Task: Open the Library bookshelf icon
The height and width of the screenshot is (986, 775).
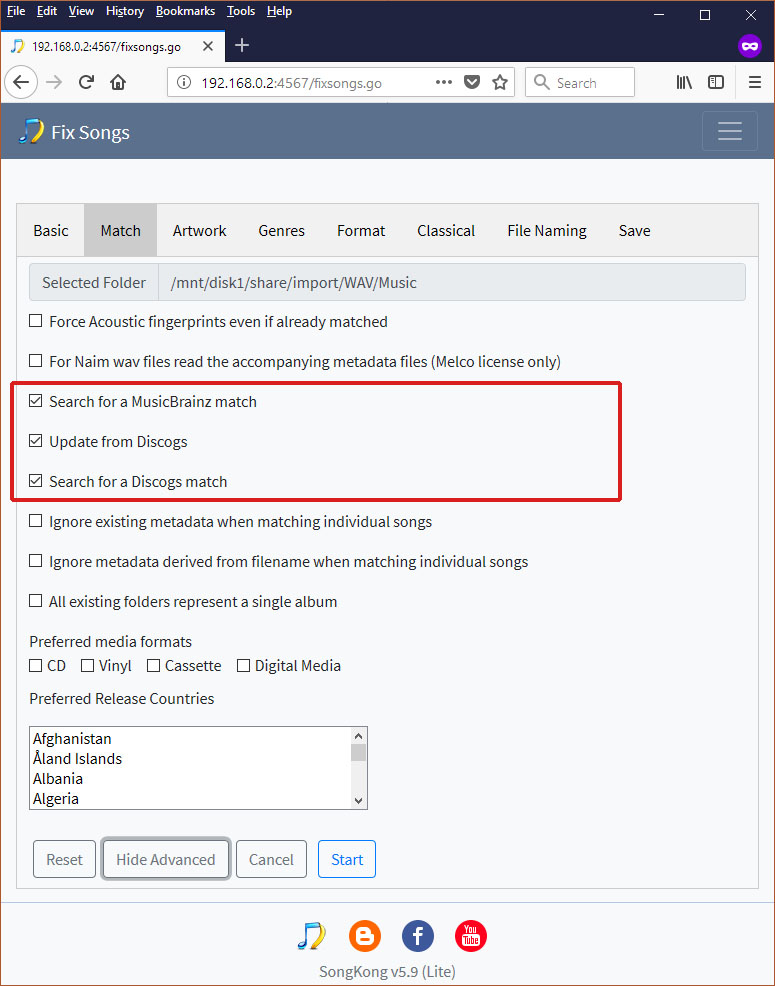Action: (684, 82)
